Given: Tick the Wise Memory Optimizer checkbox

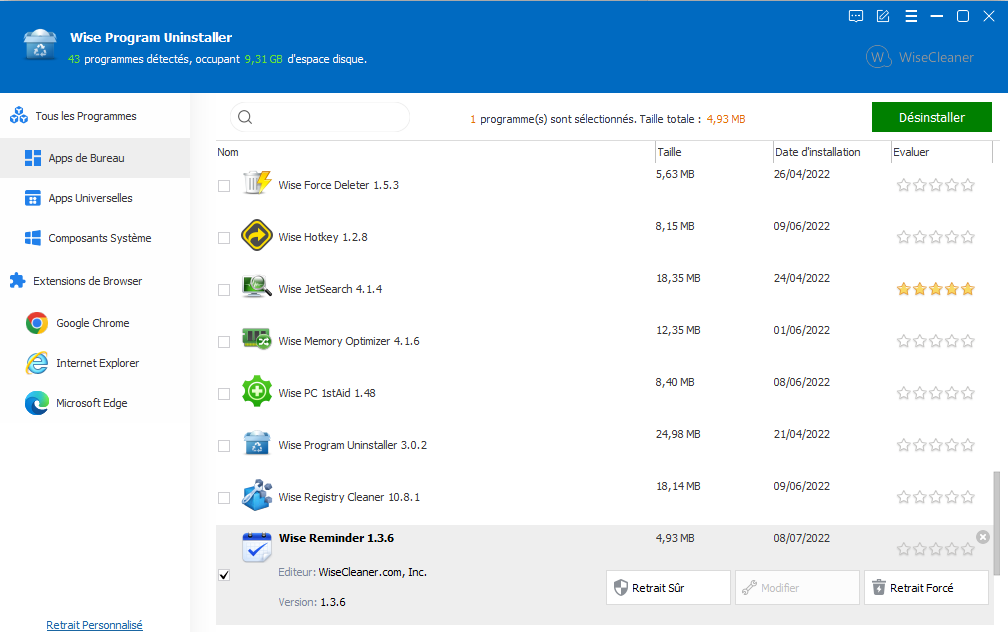Looking at the screenshot, I should pos(224,342).
